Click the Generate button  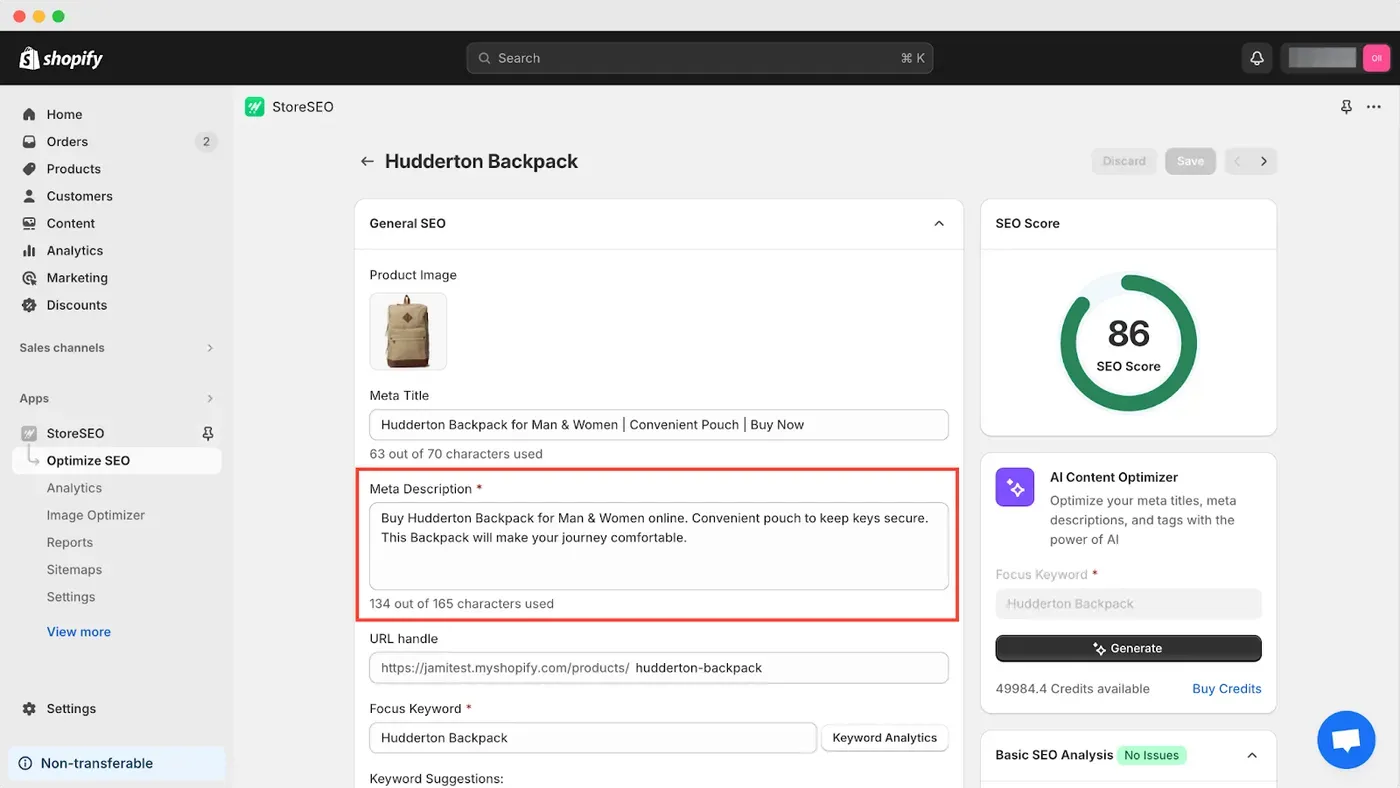tap(1128, 648)
